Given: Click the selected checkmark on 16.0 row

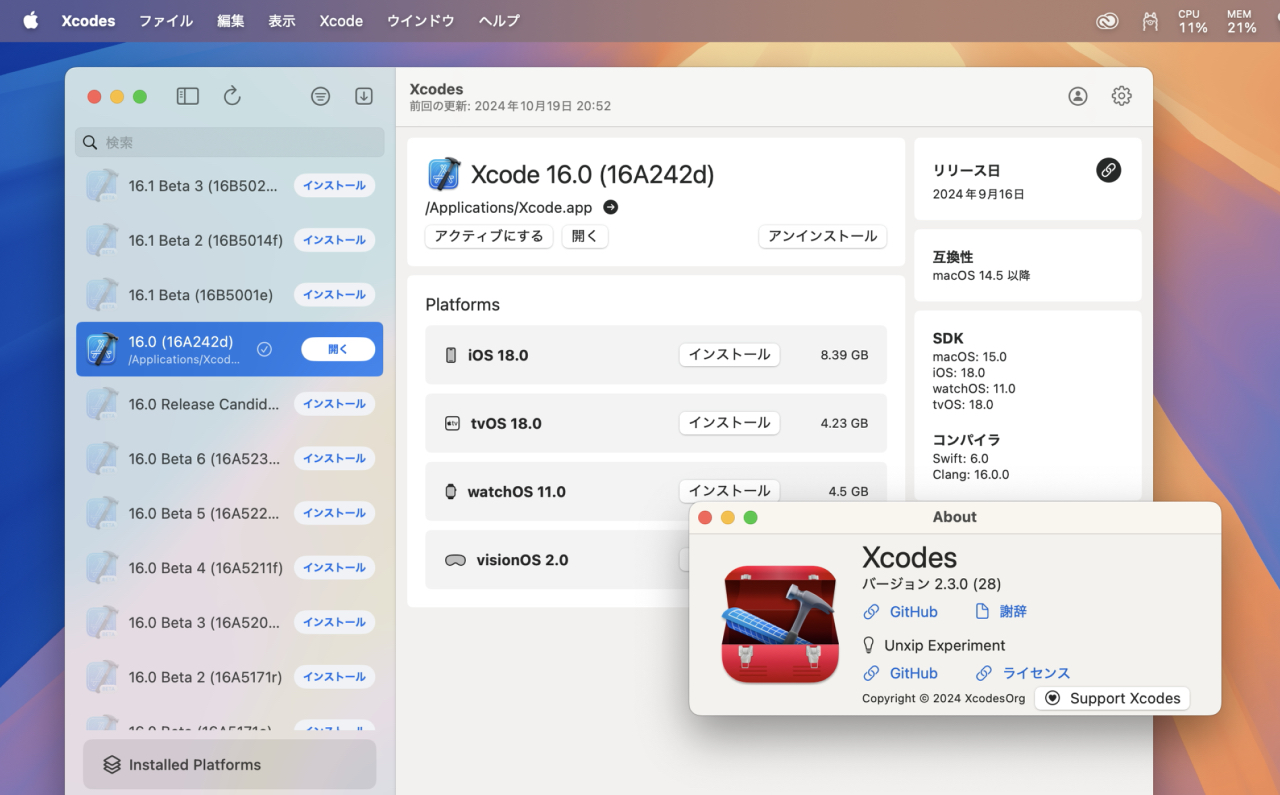Looking at the screenshot, I should coord(264,349).
